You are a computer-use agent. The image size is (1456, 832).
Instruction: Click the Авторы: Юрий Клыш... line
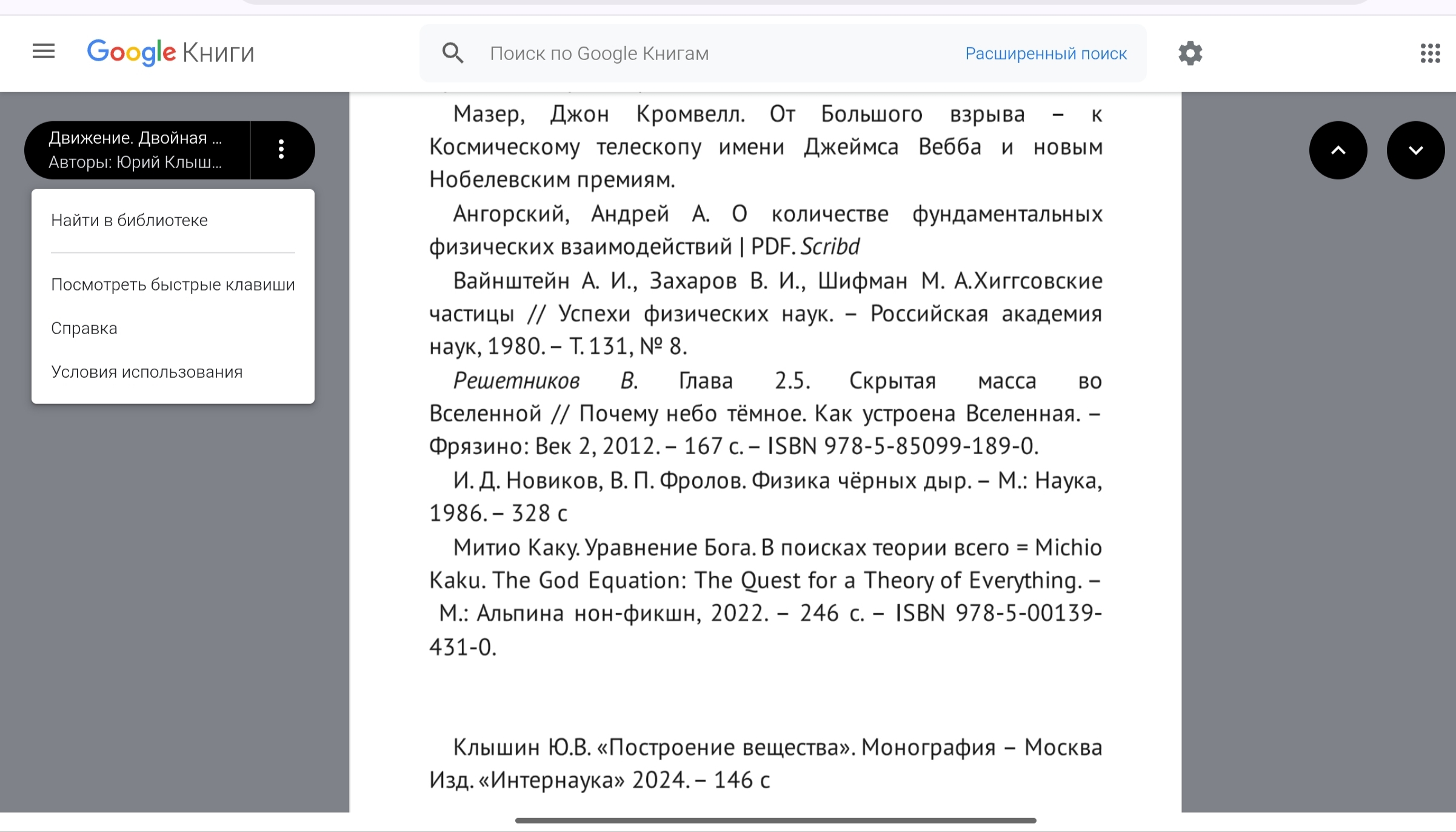(135, 163)
